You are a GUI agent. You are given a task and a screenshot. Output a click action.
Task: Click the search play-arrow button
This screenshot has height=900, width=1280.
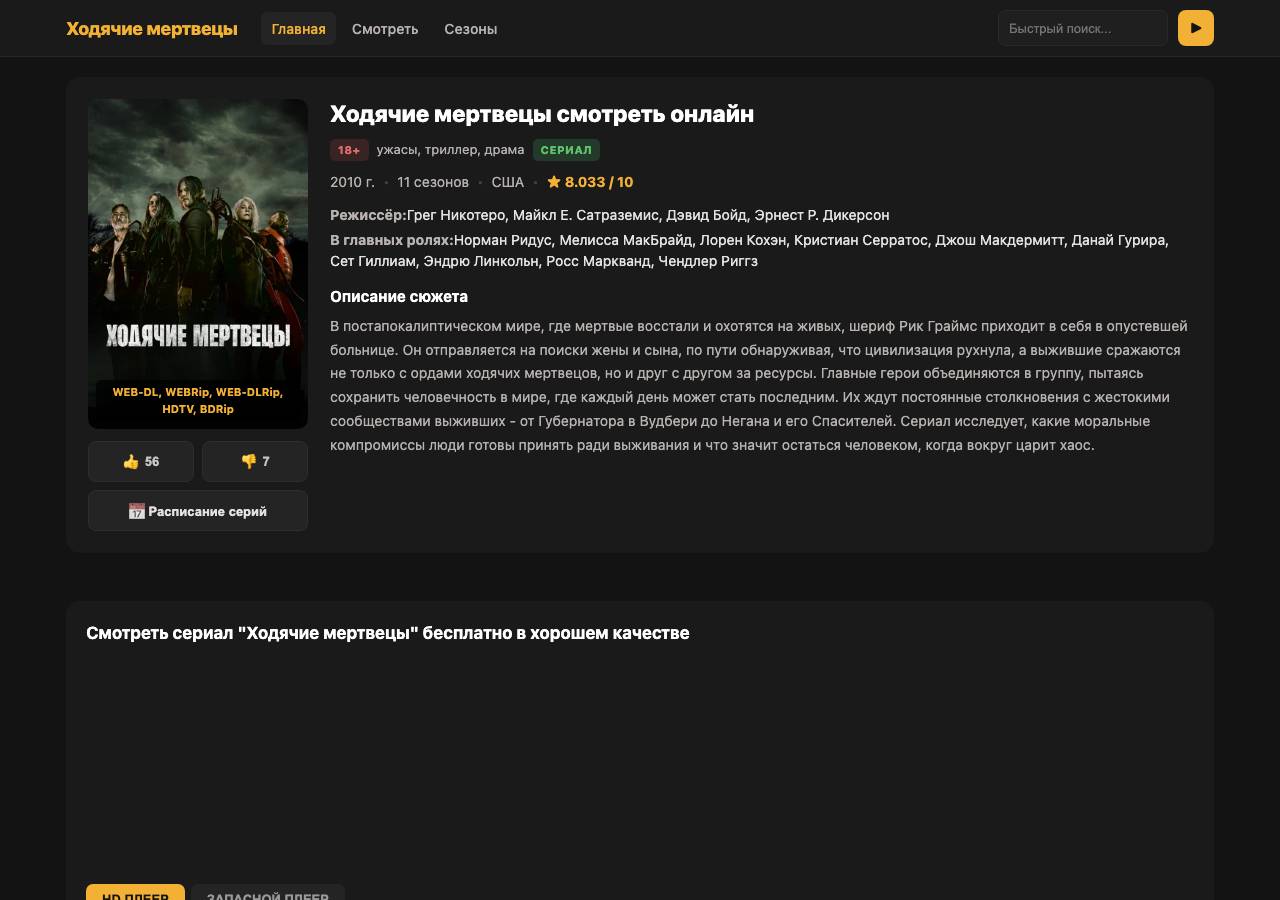(x=1196, y=28)
